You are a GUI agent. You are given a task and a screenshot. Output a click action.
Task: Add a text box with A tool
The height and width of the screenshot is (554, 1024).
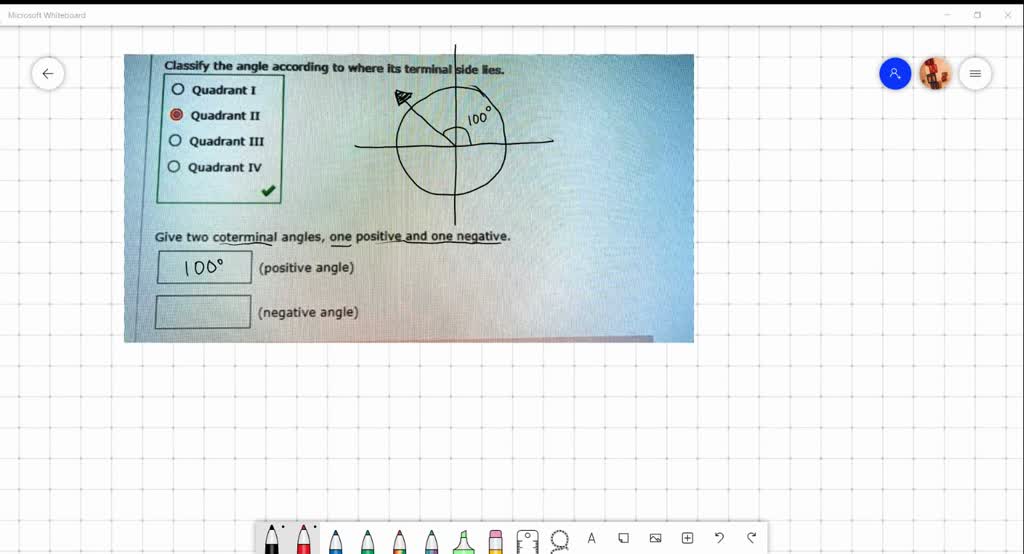[x=592, y=538]
